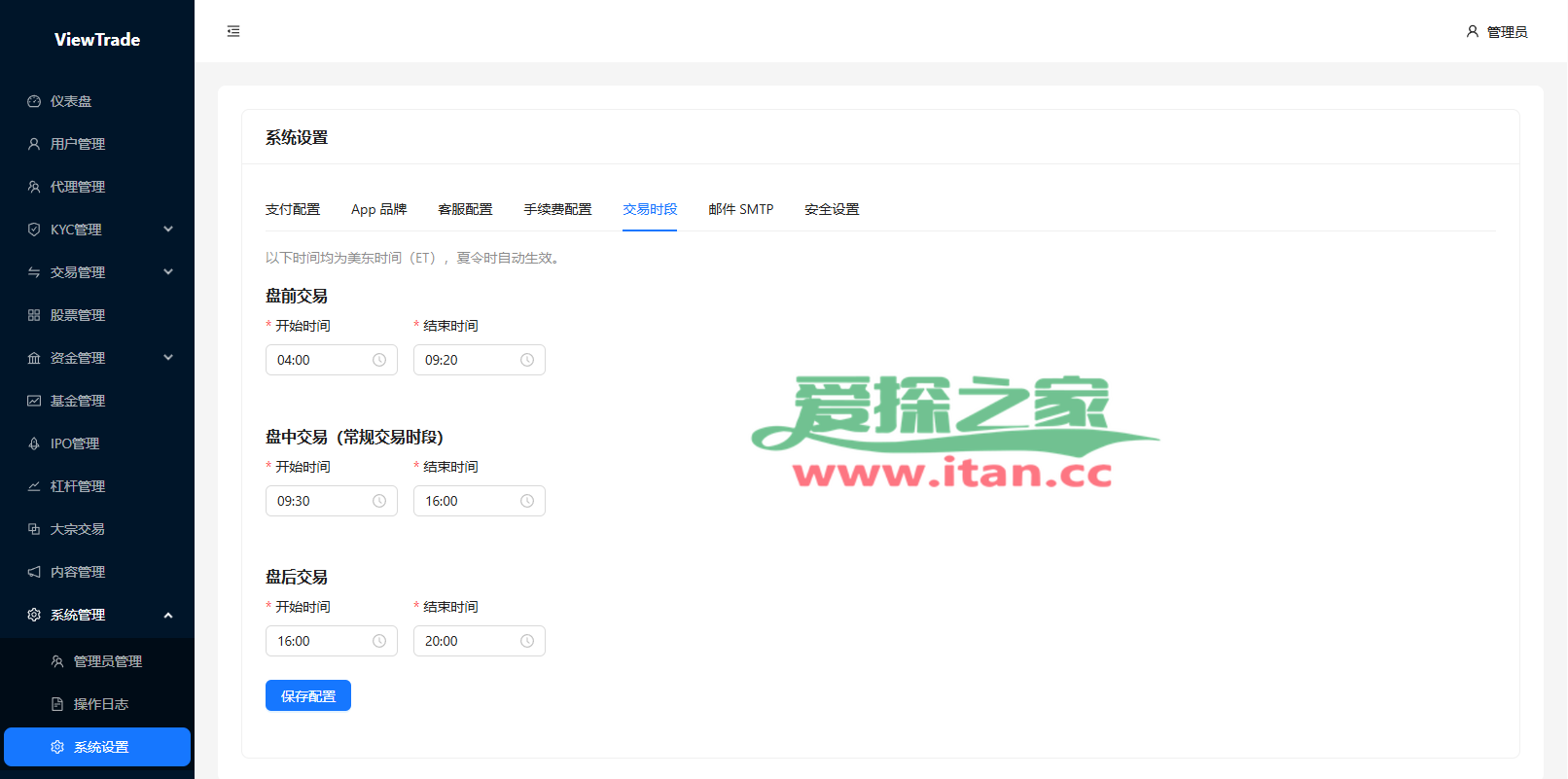Expand the KYC管理 submenu chevron

click(168, 230)
